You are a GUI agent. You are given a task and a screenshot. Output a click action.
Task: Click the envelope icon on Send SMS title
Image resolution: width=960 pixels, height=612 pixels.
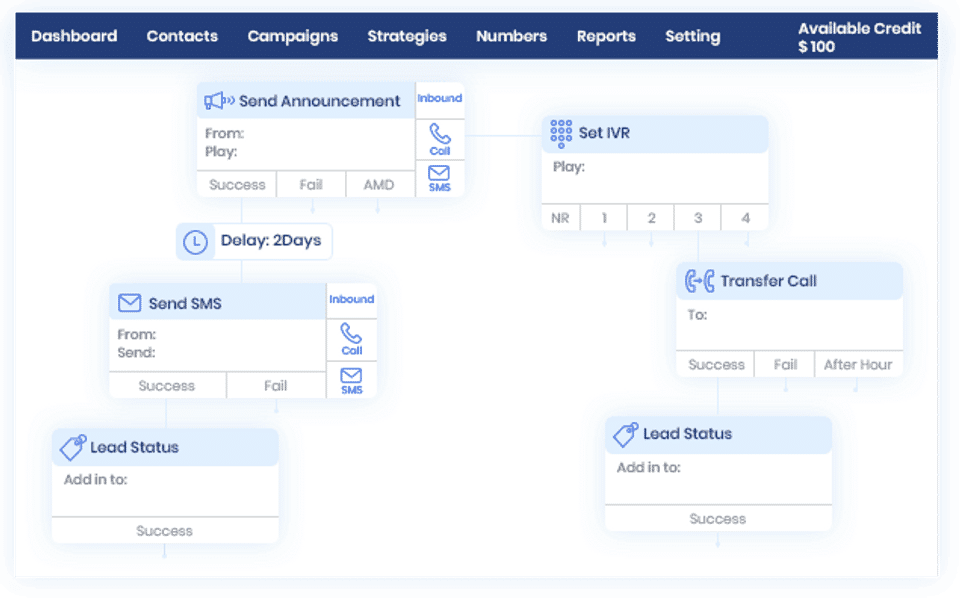click(129, 303)
